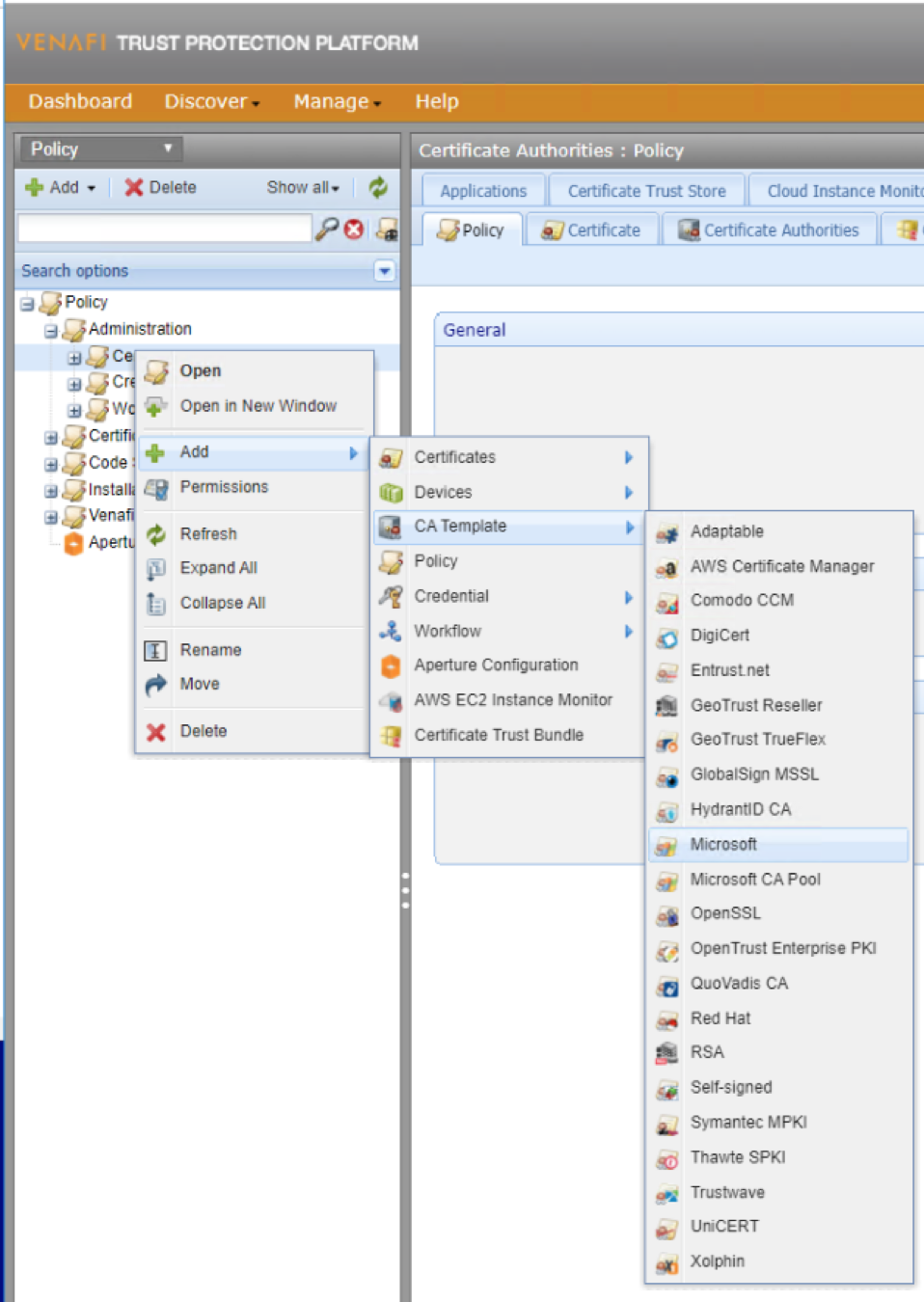Click the GlobalSign MSSL icon
Viewport: 924px width, 1302px height.
click(x=666, y=775)
